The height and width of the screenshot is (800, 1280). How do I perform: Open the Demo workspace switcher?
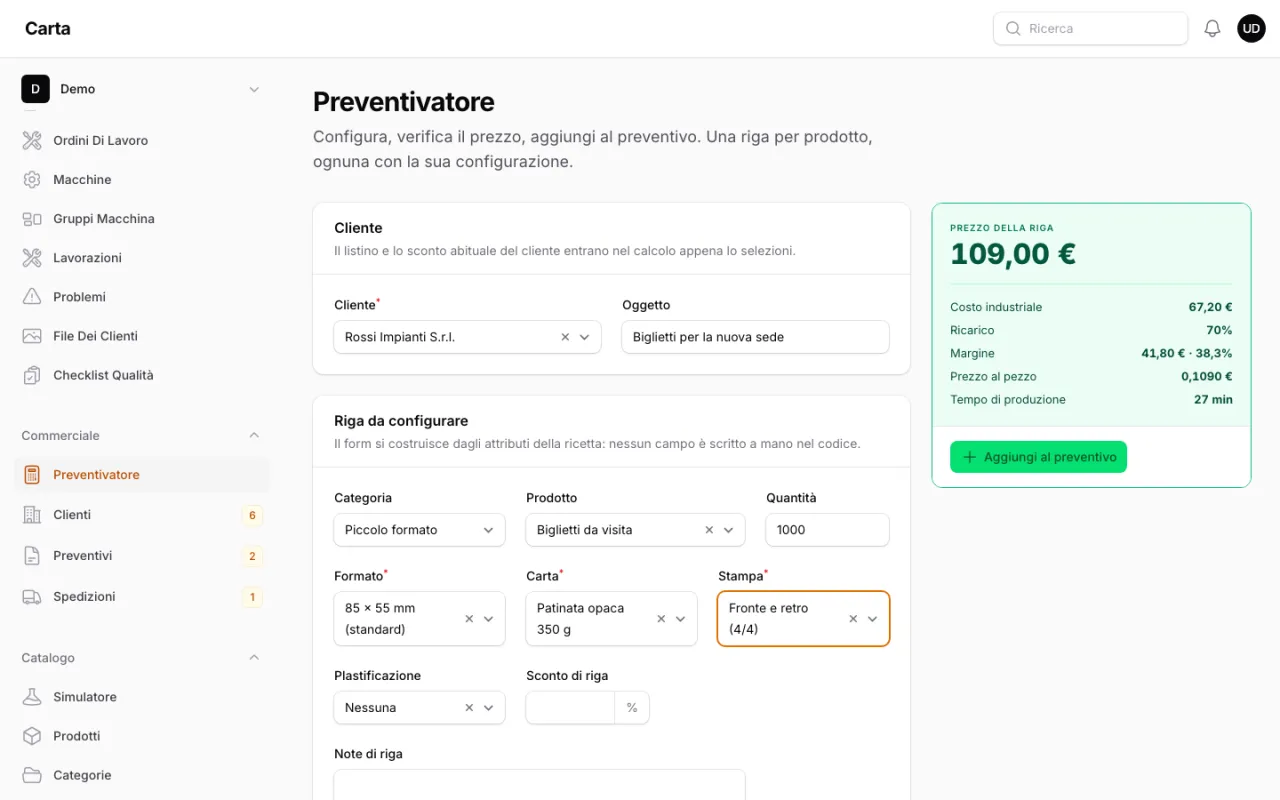click(x=141, y=89)
